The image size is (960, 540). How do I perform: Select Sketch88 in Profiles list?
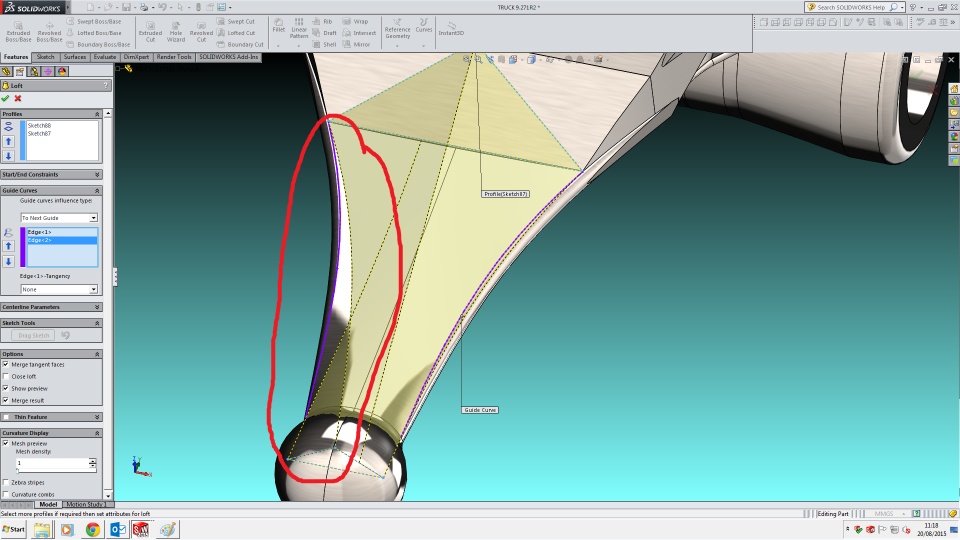39,126
